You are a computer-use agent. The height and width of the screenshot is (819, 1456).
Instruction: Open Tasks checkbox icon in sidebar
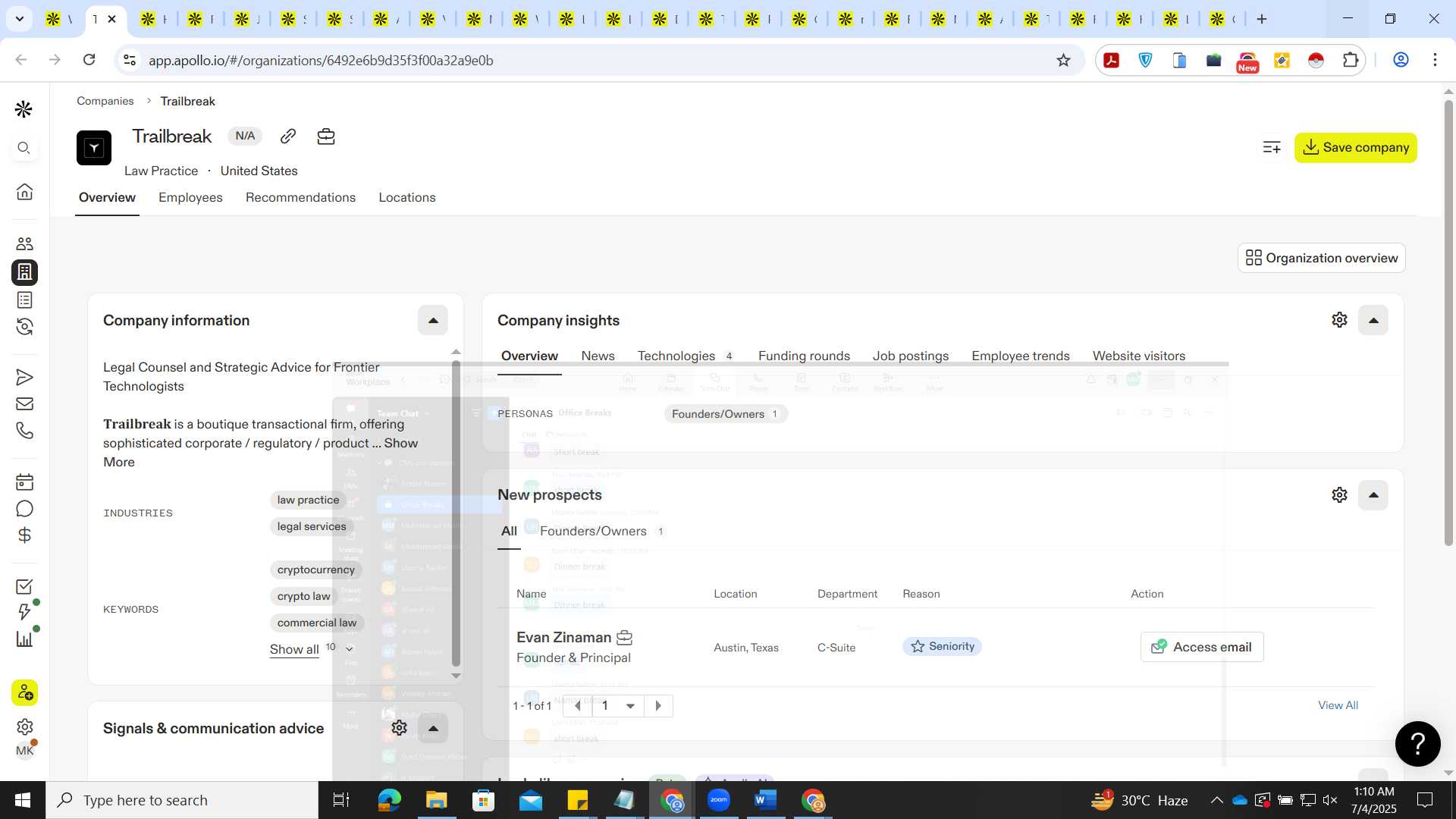point(24,586)
